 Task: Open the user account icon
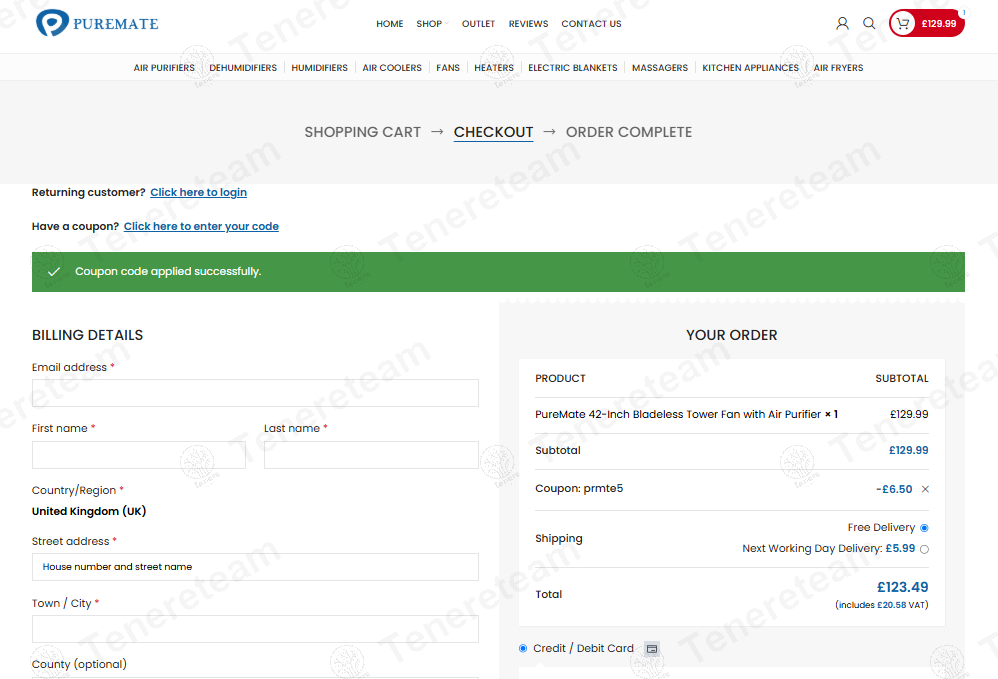coord(842,23)
